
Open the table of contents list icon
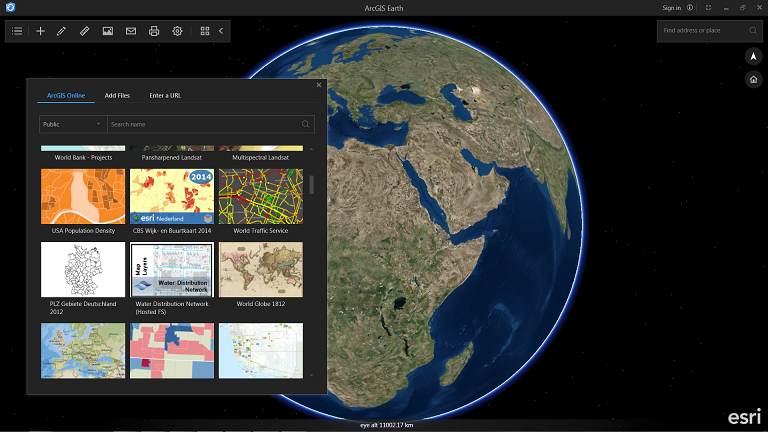[17, 31]
